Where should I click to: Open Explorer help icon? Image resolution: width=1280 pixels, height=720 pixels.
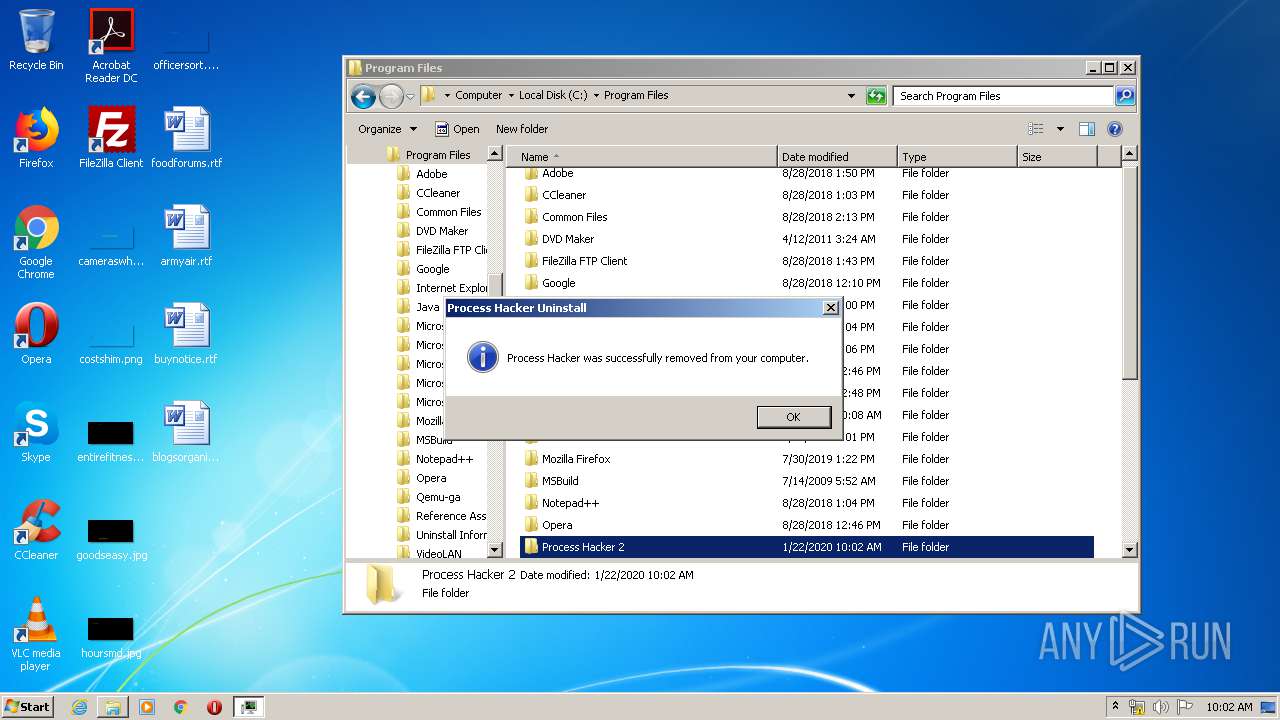pyautogui.click(x=1115, y=129)
